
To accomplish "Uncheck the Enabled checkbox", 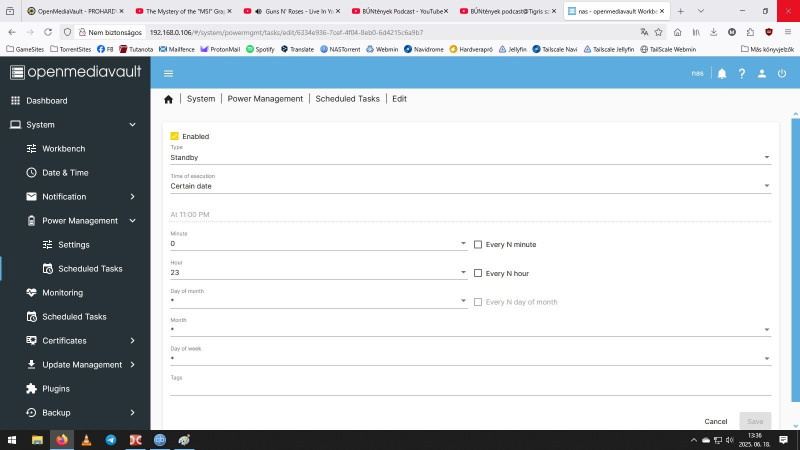I will coord(174,136).
